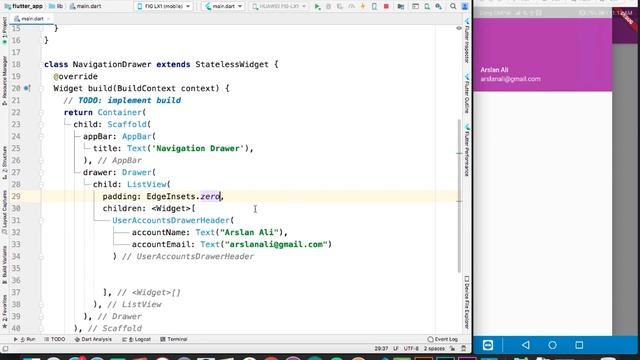Open the Run tool window tab
The height and width of the screenshot is (360, 640).
24,340
